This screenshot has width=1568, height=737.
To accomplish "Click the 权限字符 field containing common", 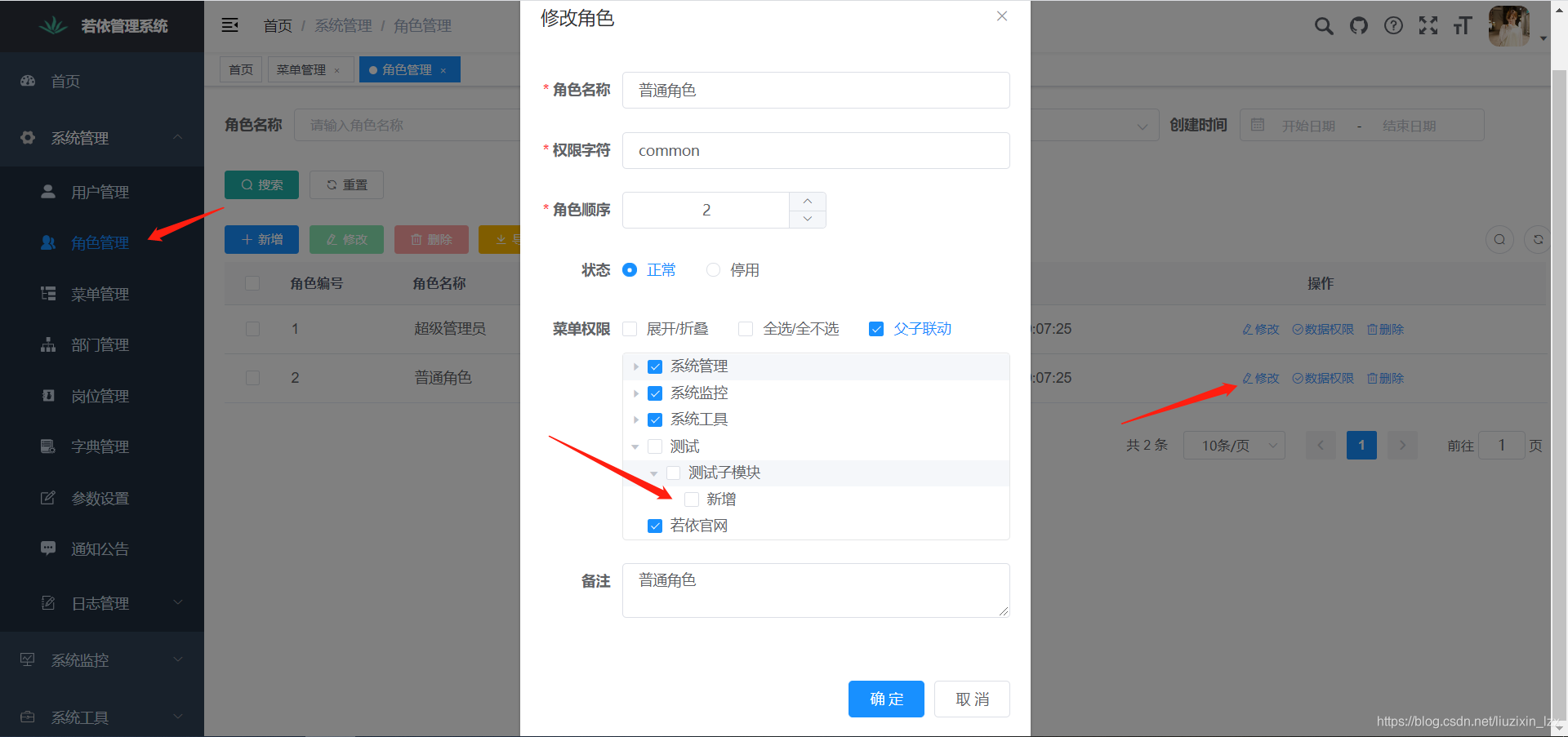I will (816, 150).
